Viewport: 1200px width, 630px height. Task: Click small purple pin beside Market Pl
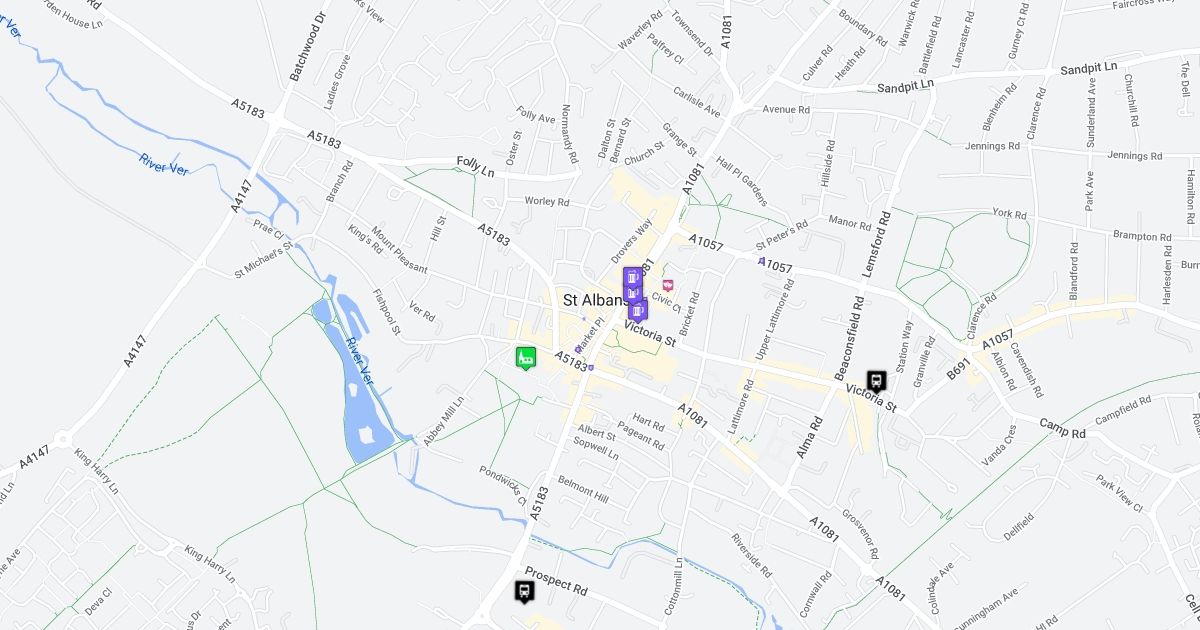(x=579, y=348)
